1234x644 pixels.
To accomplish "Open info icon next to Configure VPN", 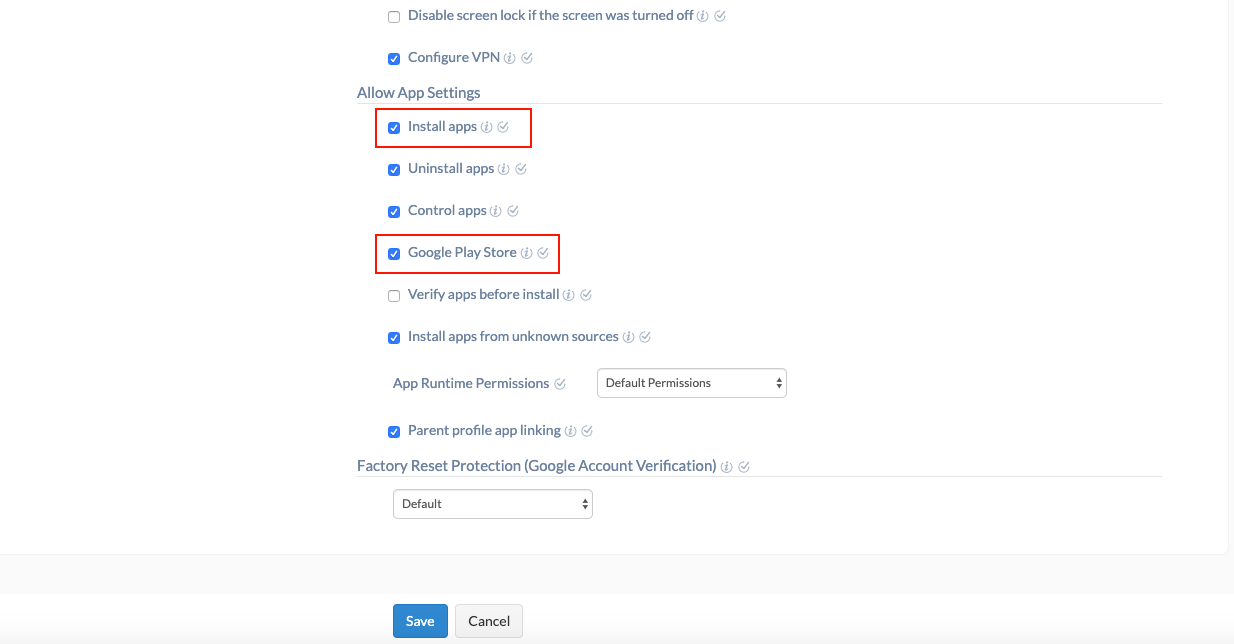I will point(510,58).
